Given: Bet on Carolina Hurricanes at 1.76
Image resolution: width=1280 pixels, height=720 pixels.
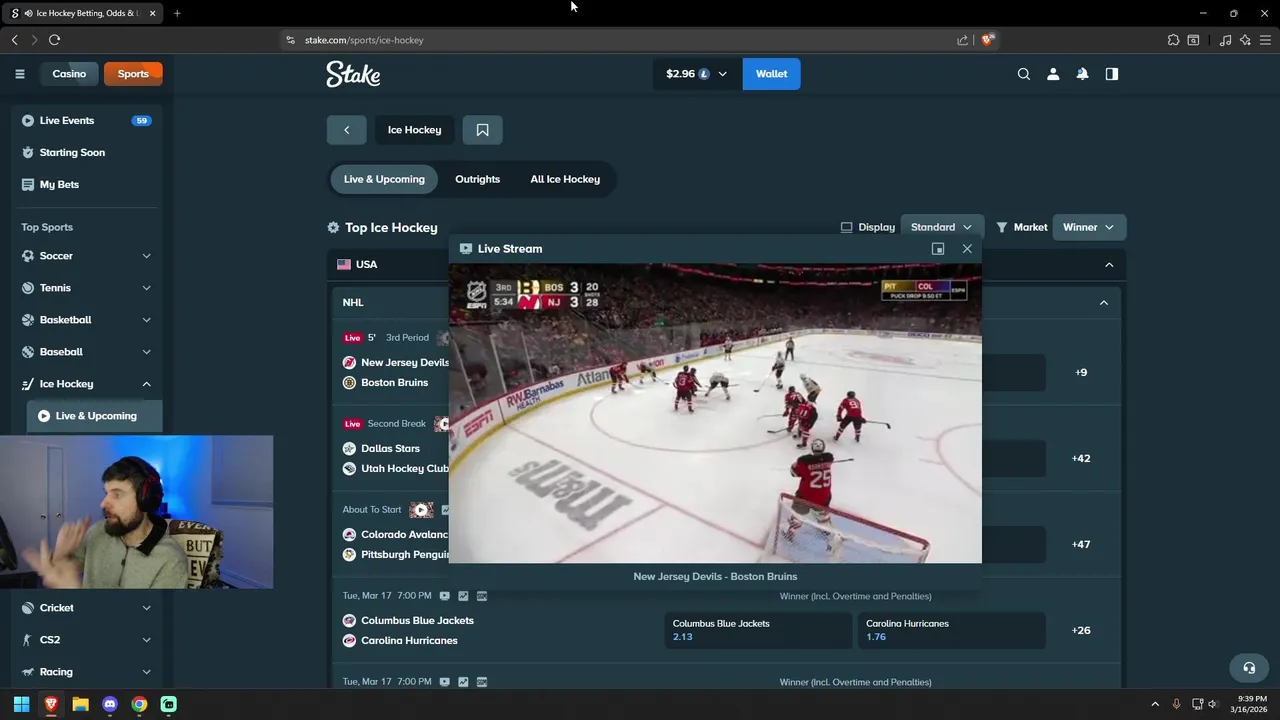Looking at the screenshot, I should click(x=952, y=630).
